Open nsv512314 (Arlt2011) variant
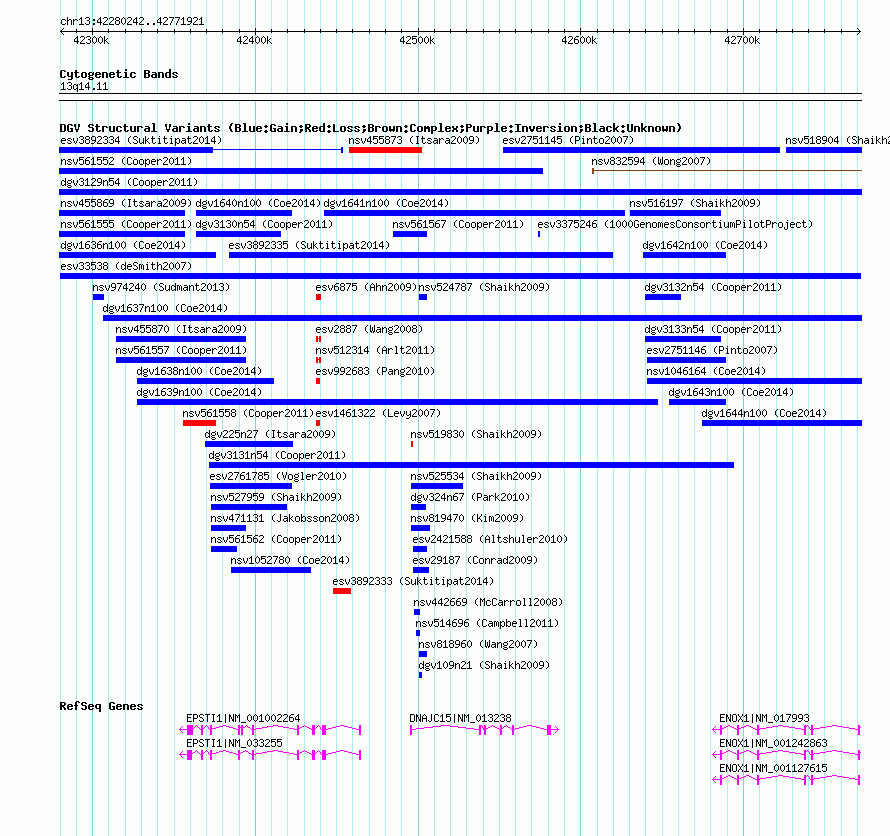Image resolution: width=890 pixels, height=836 pixels. [318, 360]
